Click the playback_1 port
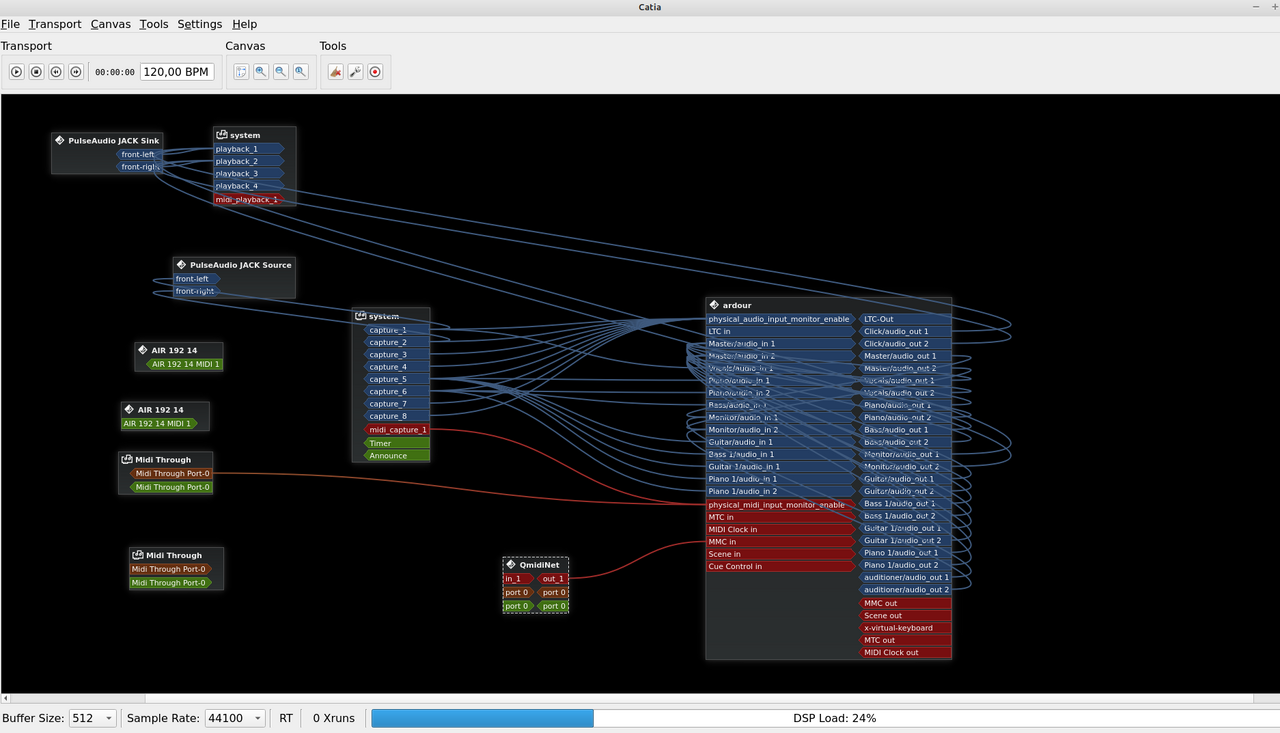Screen dimensions: 1280x733 tap(249, 149)
